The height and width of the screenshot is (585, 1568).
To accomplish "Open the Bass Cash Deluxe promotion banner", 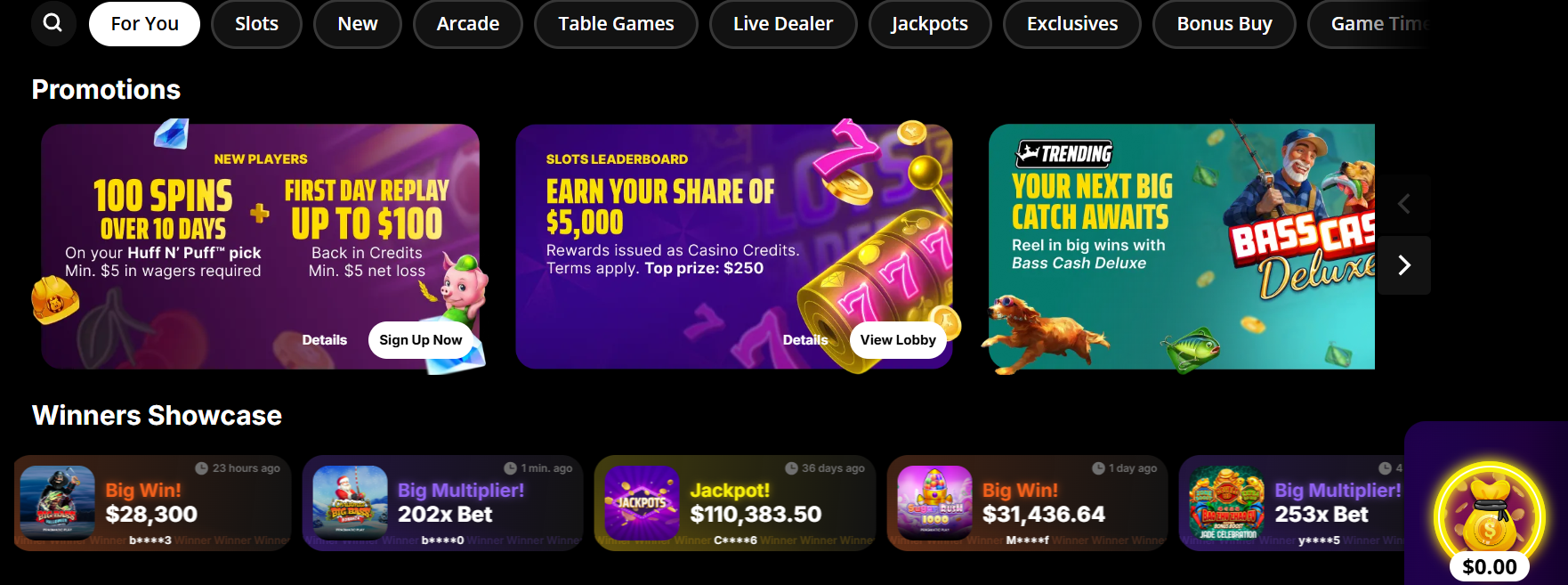I will [x=1182, y=247].
